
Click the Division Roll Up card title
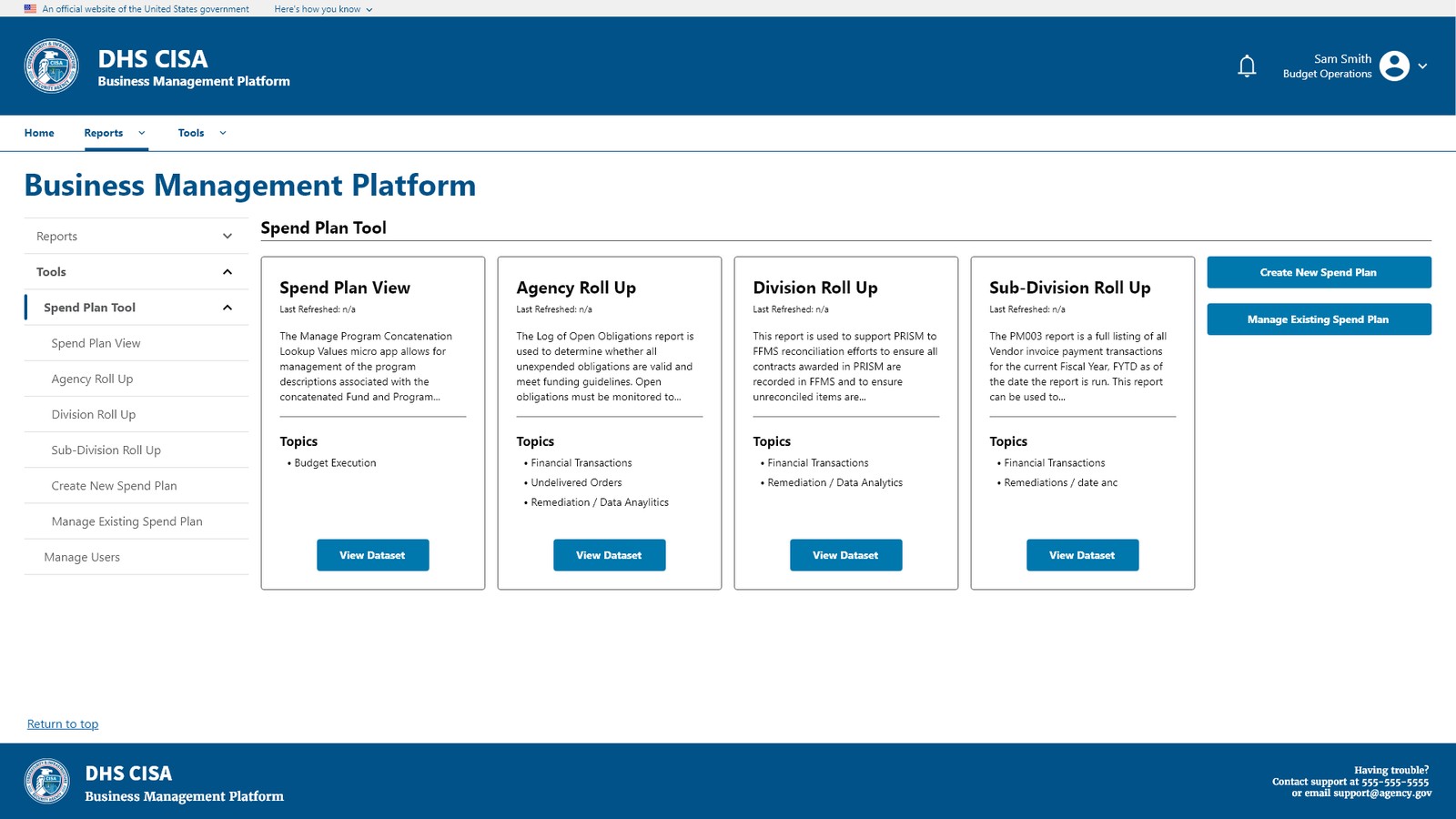[815, 288]
